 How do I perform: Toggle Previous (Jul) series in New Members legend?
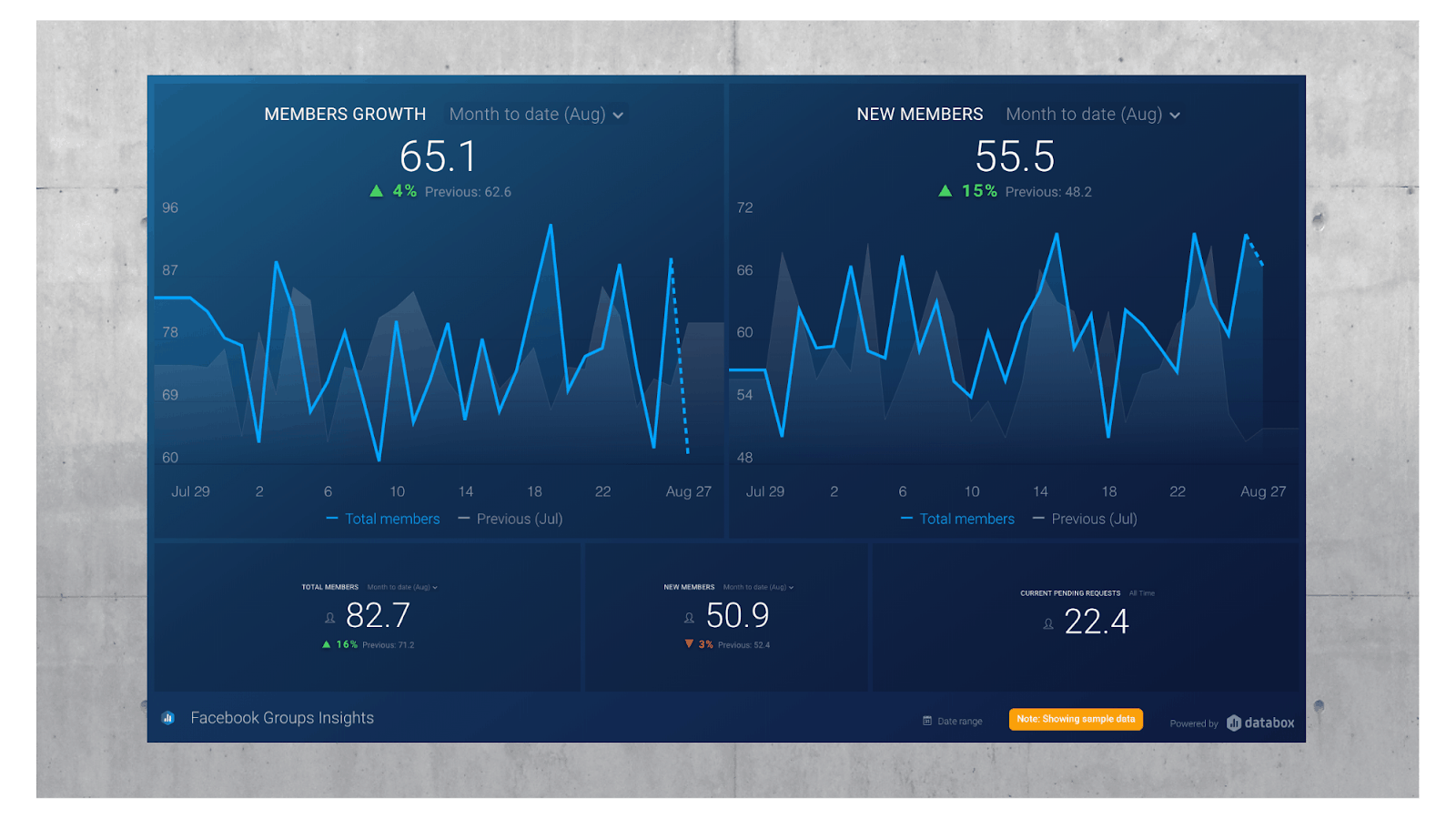(1086, 519)
